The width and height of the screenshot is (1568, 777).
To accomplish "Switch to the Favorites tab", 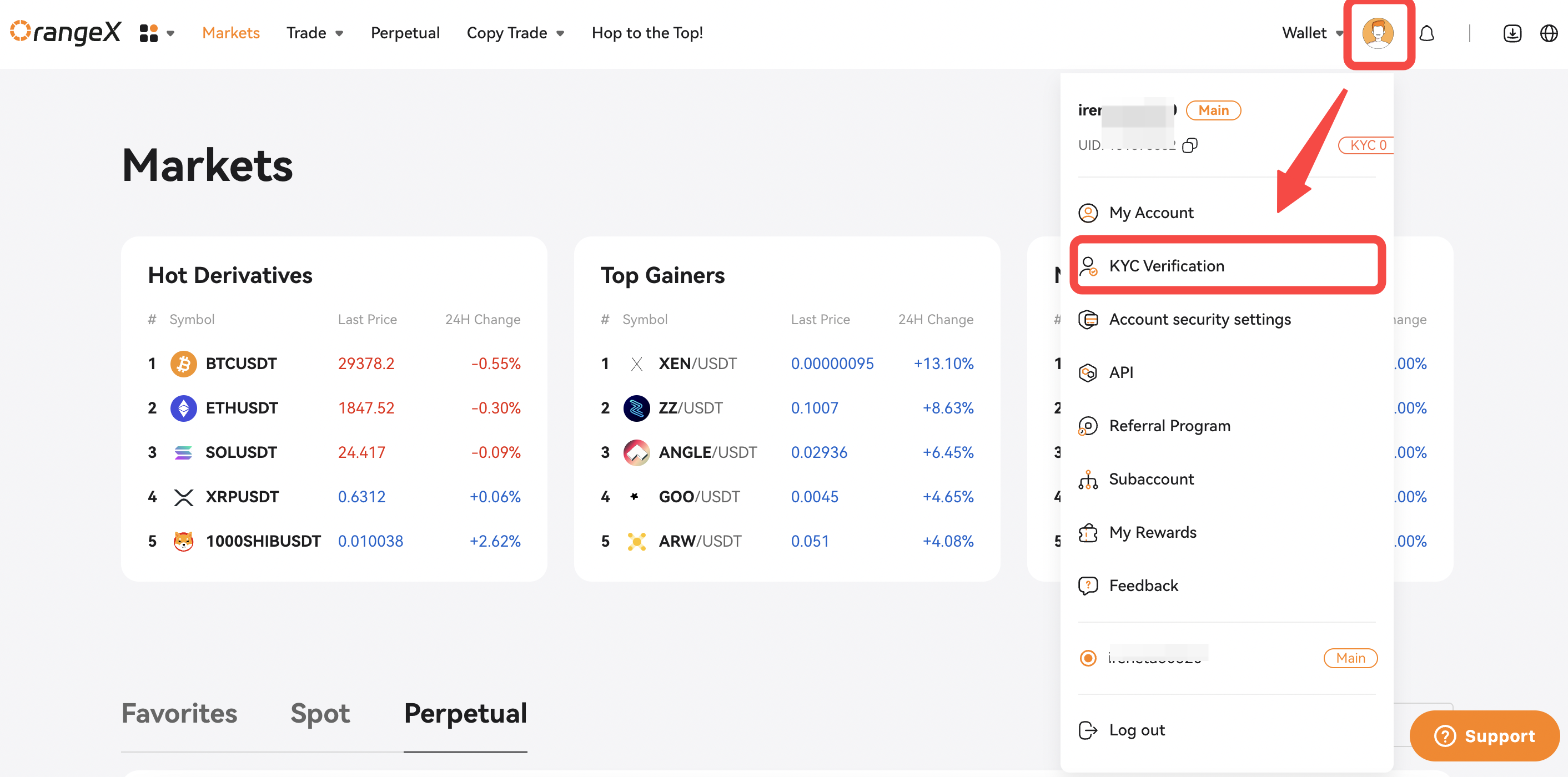I will pyautogui.click(x=179, y=713).
